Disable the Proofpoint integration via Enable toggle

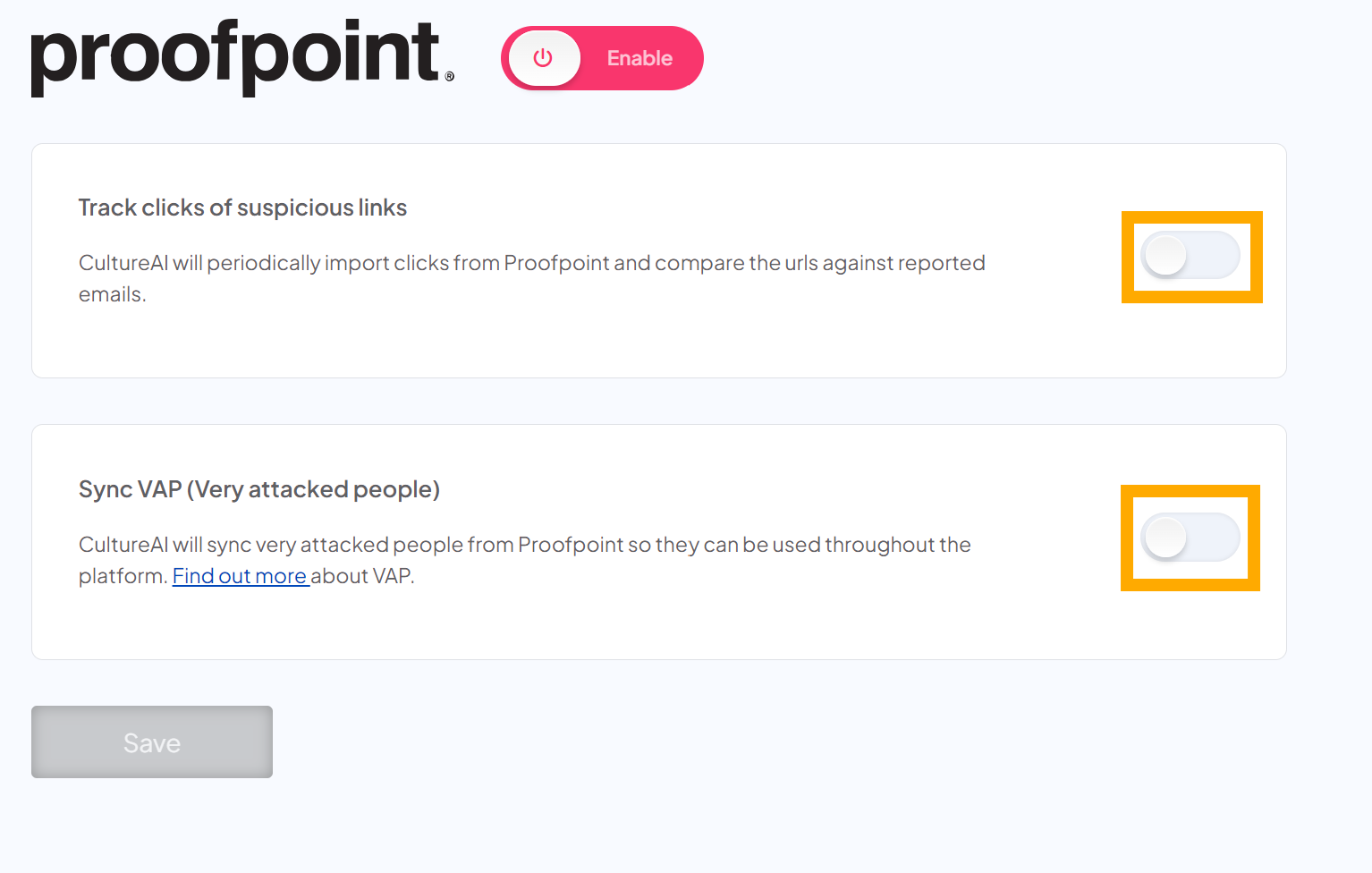tap(601, 57)
